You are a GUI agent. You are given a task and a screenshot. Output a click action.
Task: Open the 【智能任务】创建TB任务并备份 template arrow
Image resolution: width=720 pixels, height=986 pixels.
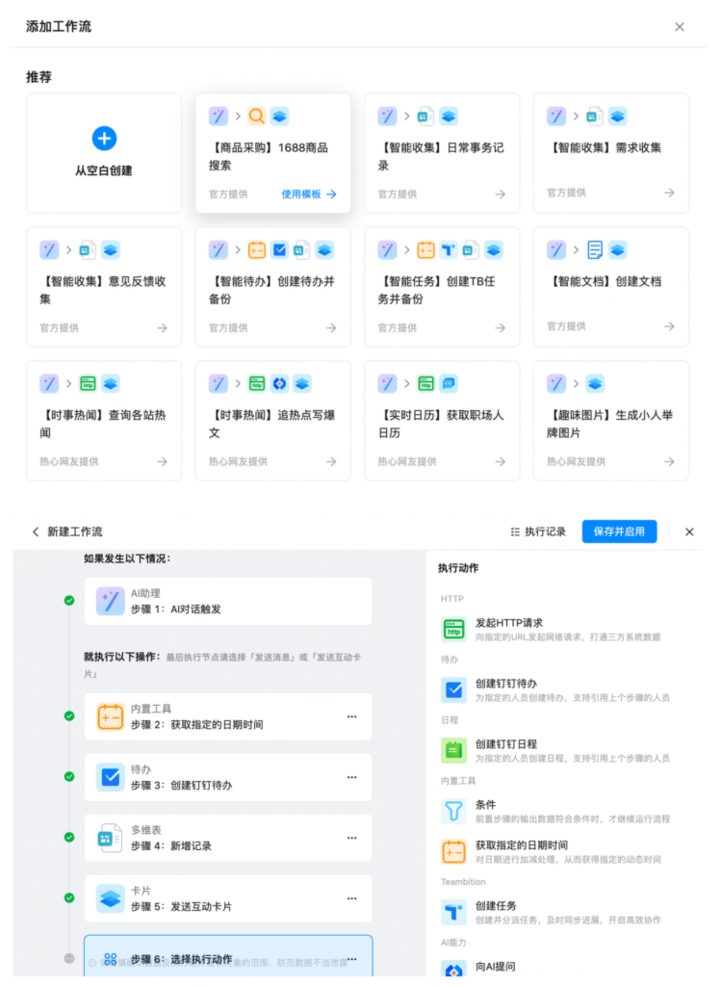point(500,328)
